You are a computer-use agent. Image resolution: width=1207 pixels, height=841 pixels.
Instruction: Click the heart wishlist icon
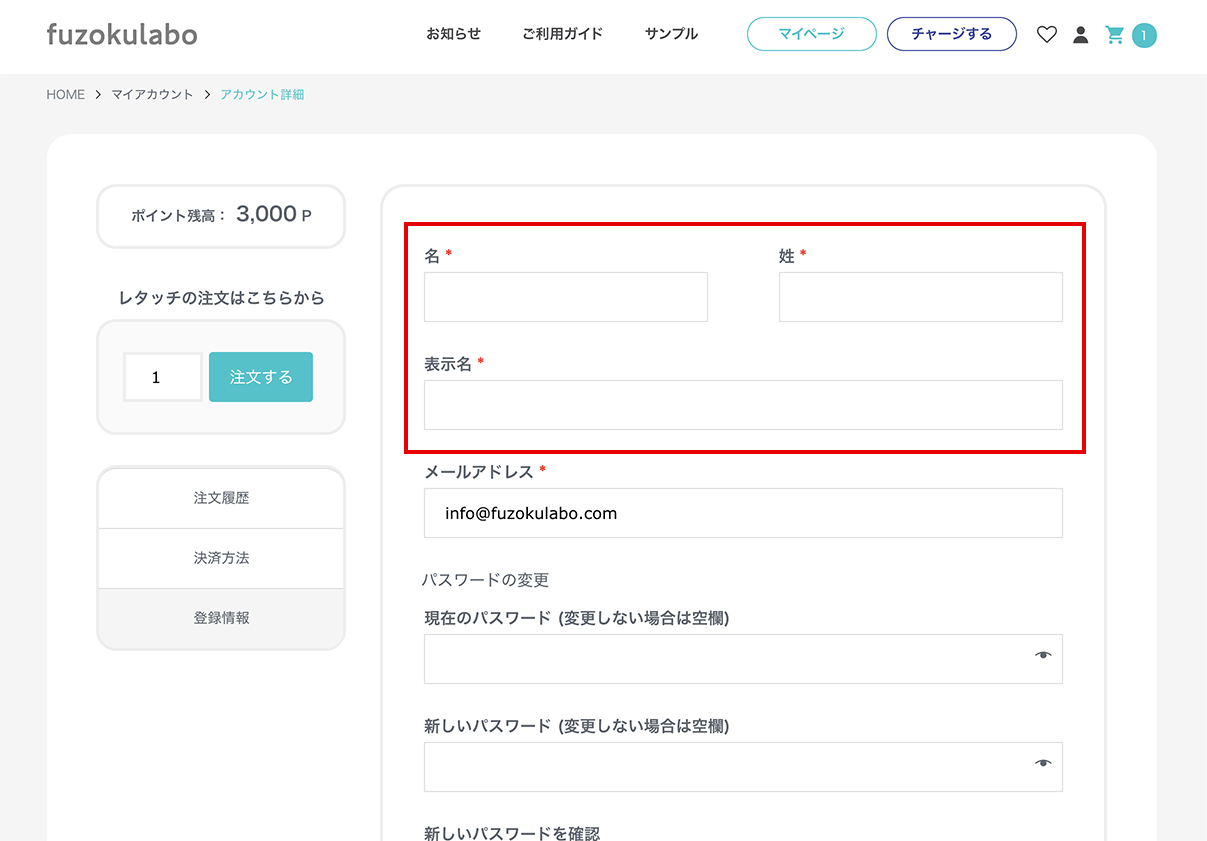coord(1046,35)
